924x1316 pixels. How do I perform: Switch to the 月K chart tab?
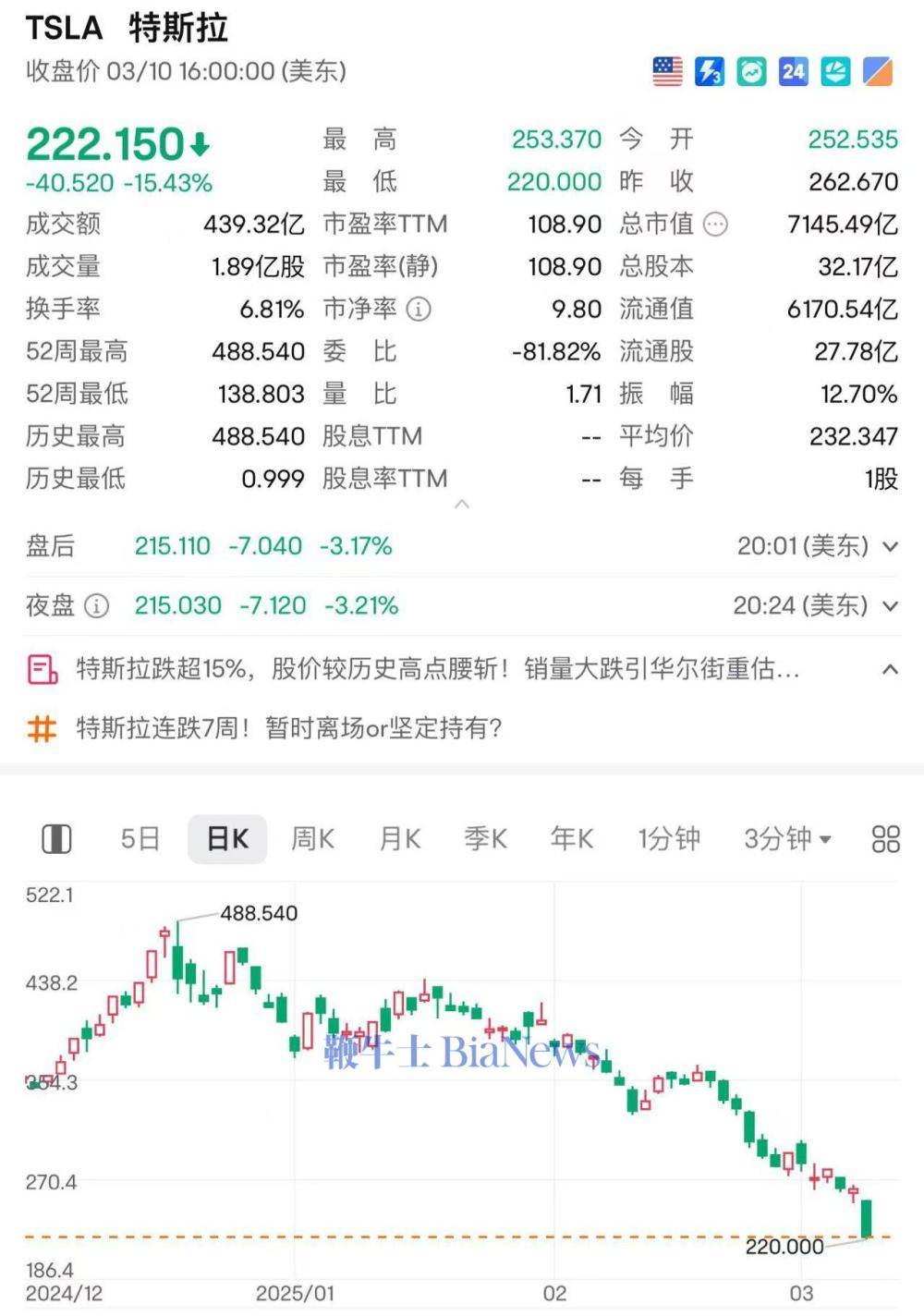(400, 839)
